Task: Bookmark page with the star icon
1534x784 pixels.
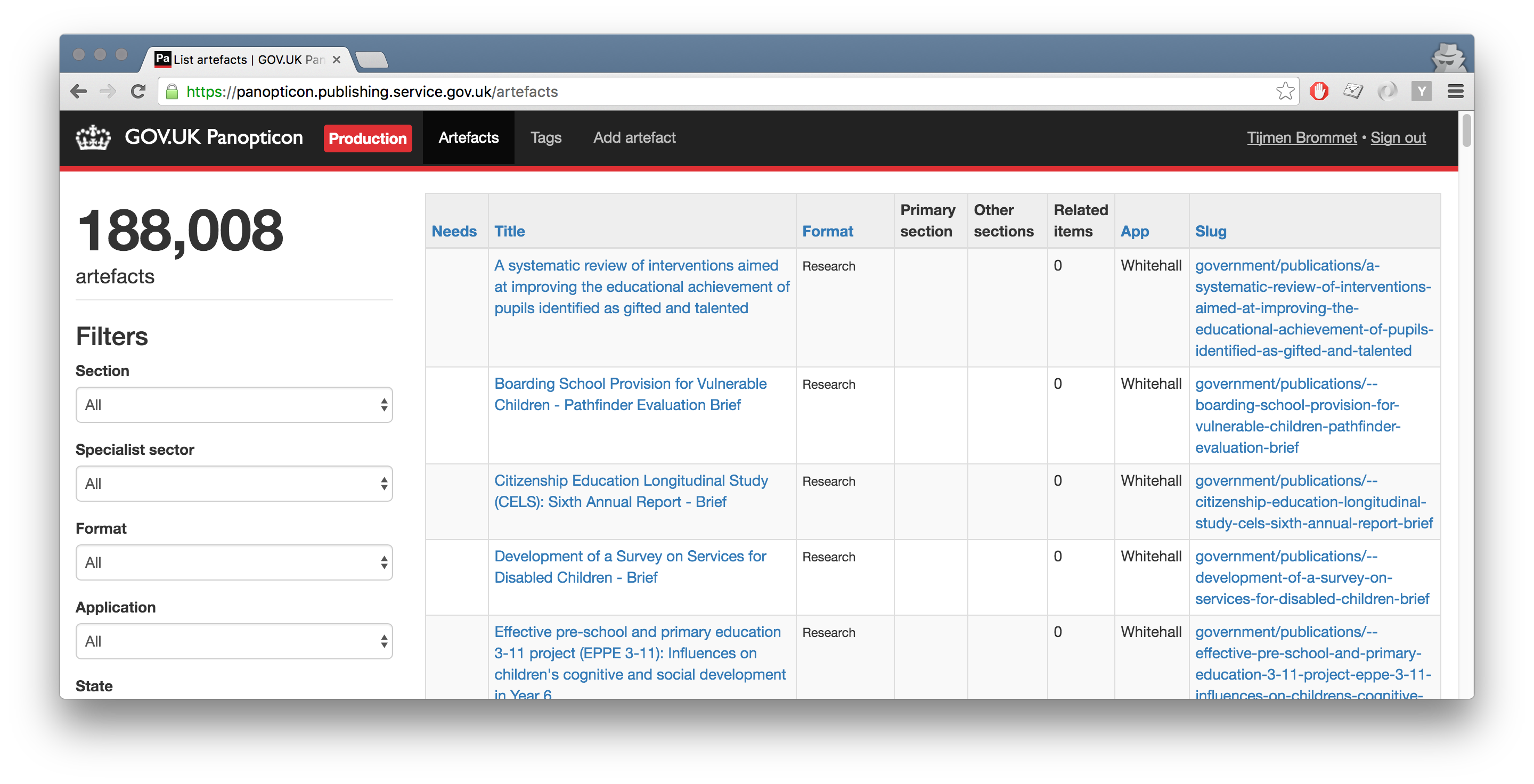Action: tap(1285, 92)
